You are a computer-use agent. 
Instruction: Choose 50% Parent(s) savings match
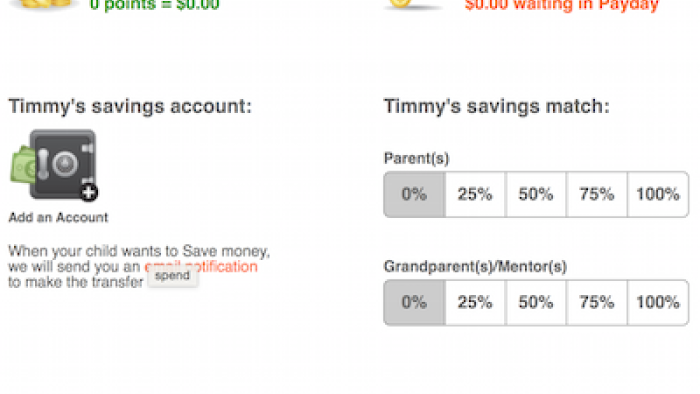(x=536, y=195)
